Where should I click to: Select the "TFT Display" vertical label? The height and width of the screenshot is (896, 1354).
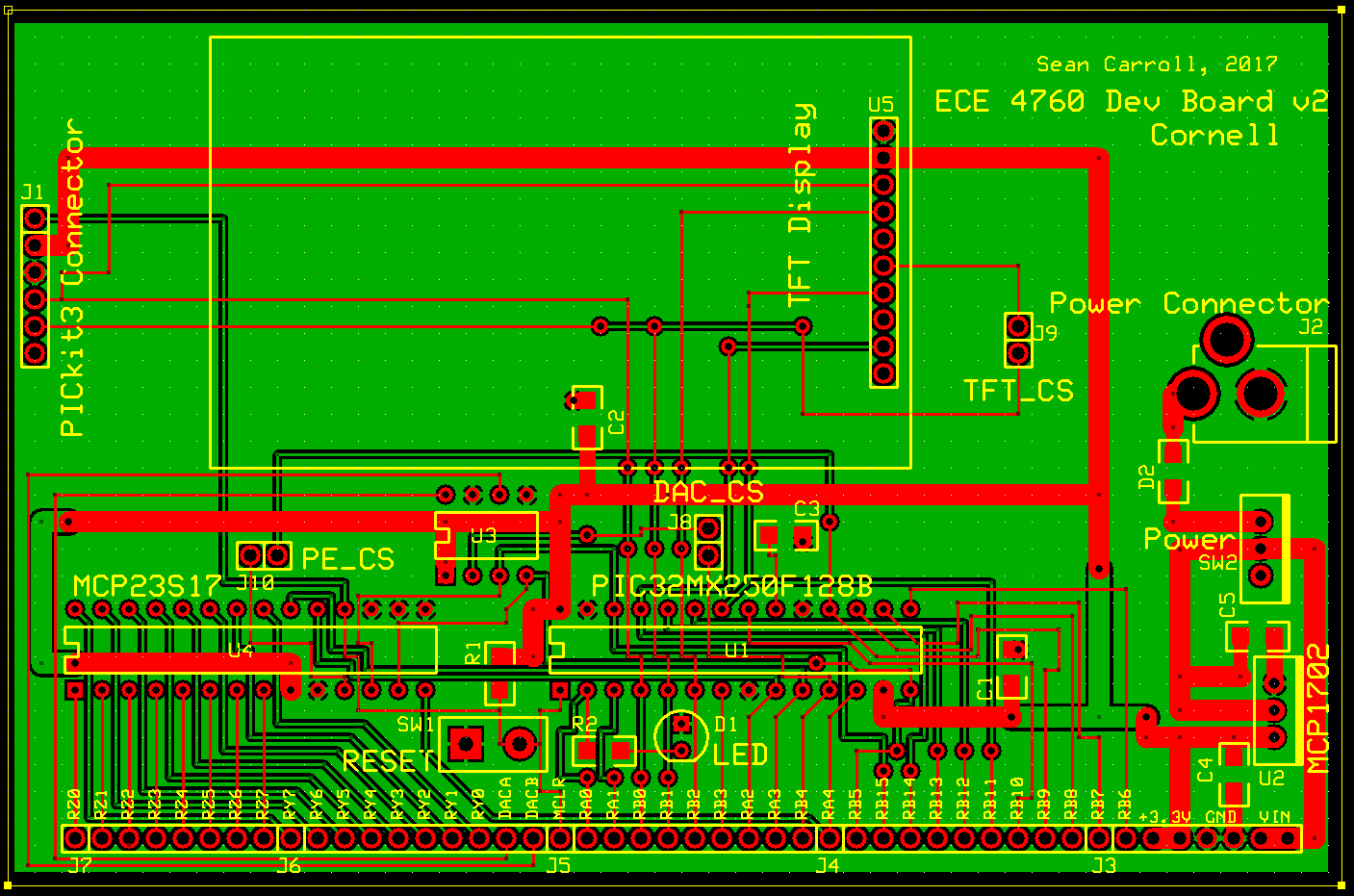[802, 205]
